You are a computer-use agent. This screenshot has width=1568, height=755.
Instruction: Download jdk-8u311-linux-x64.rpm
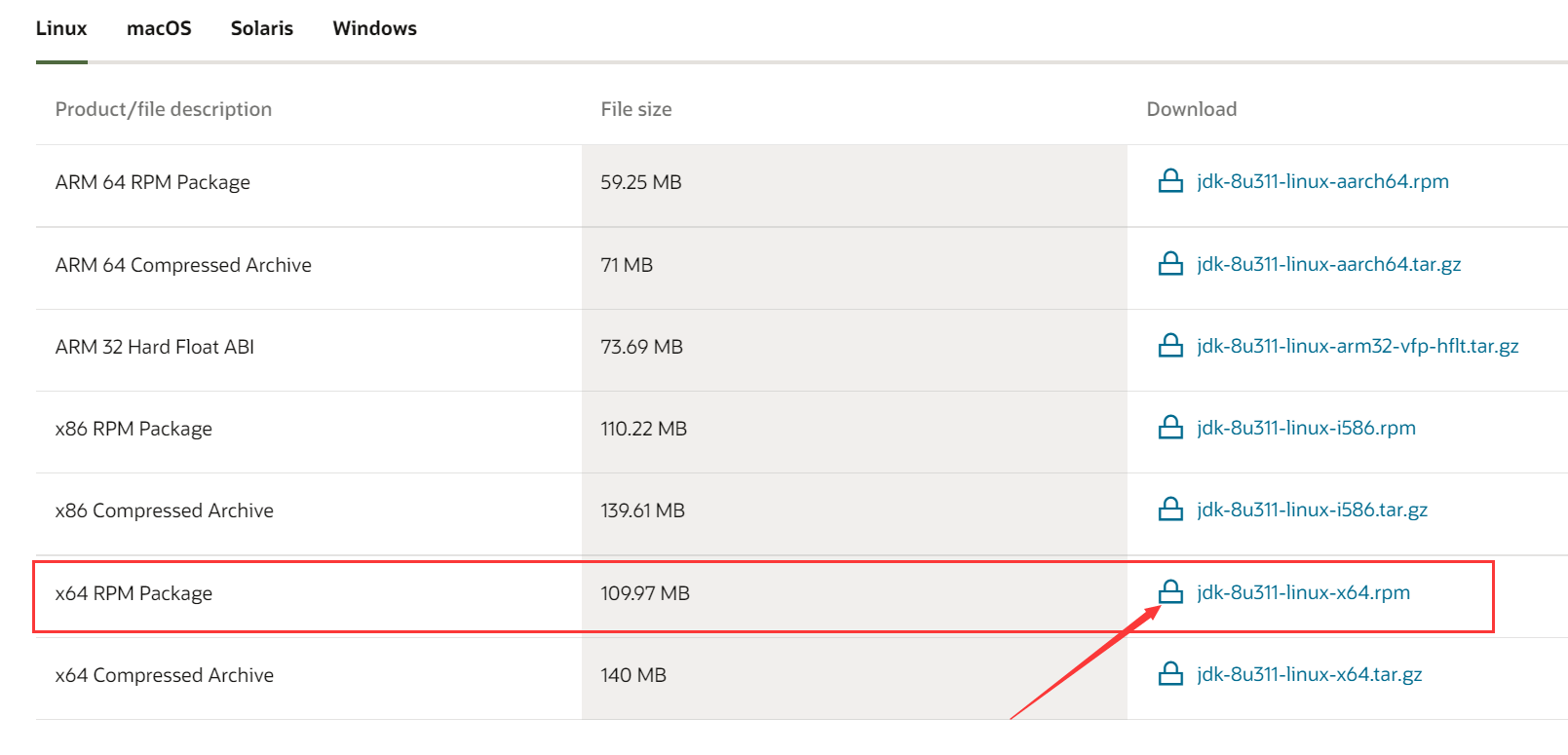tap(1303, 592)
